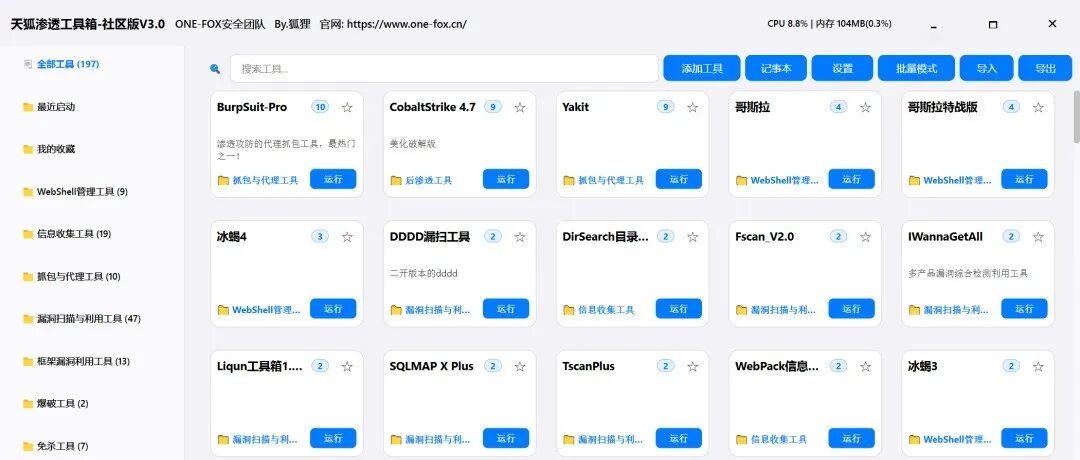
Task: Click the 框架漏洞利用工具 folder icon
Action: pyautogui.click(x=28, y=362)
